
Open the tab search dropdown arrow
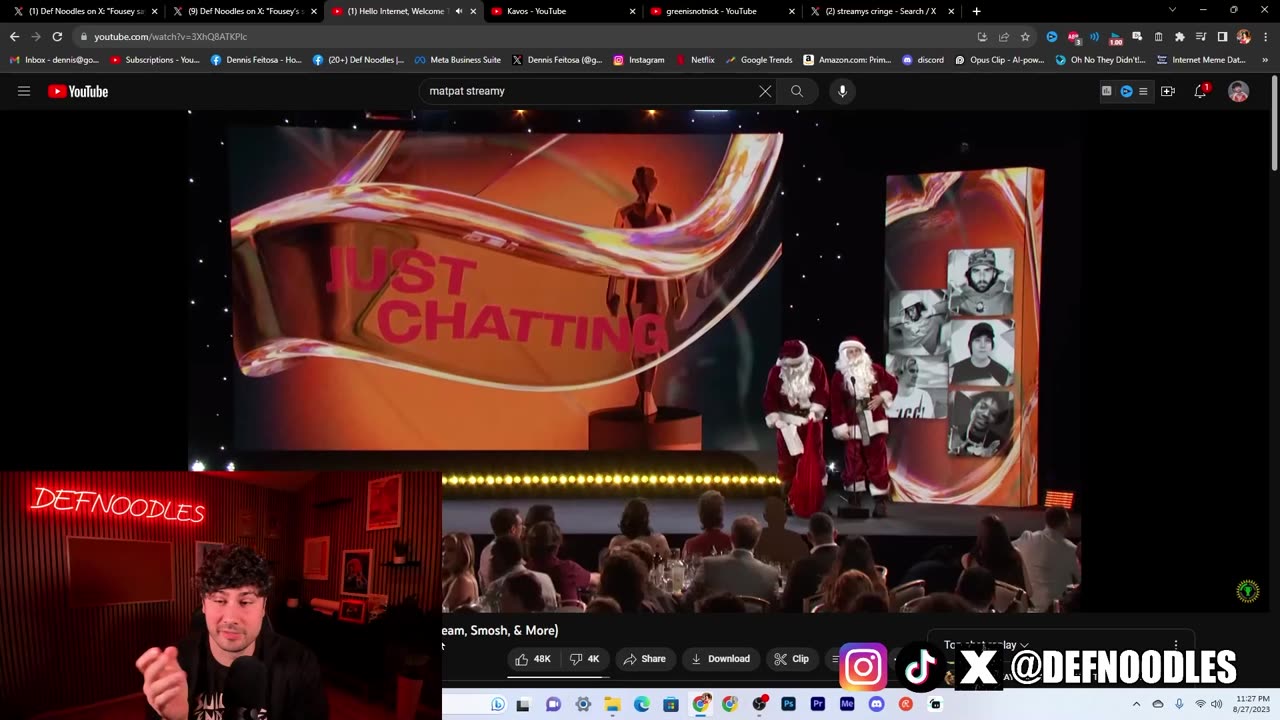pos(1172,10)
